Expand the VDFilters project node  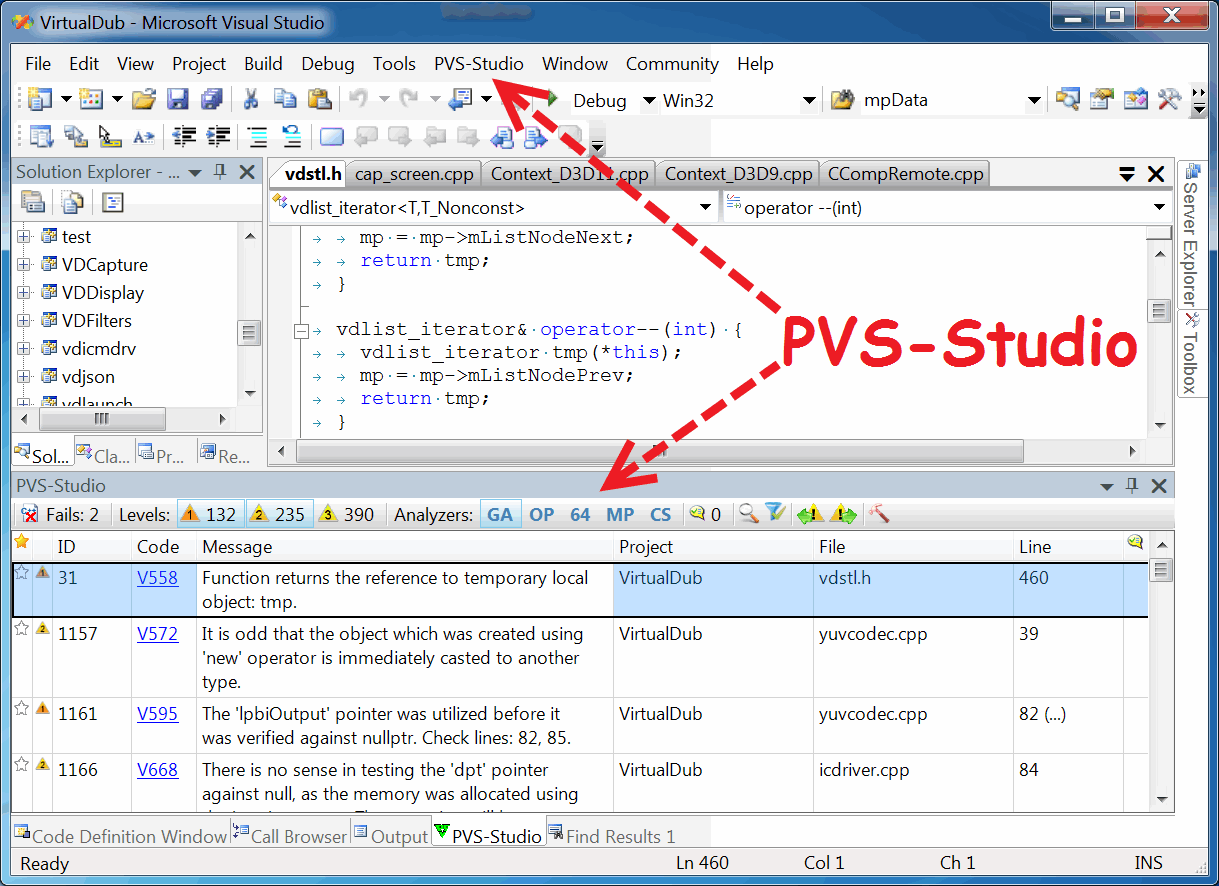(24, 321)
